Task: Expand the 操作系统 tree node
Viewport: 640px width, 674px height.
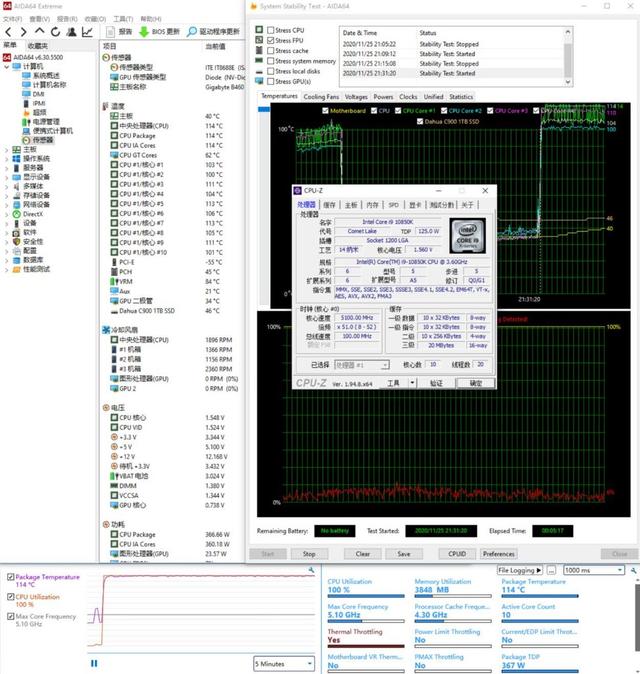Action: [x=6, y=159]
